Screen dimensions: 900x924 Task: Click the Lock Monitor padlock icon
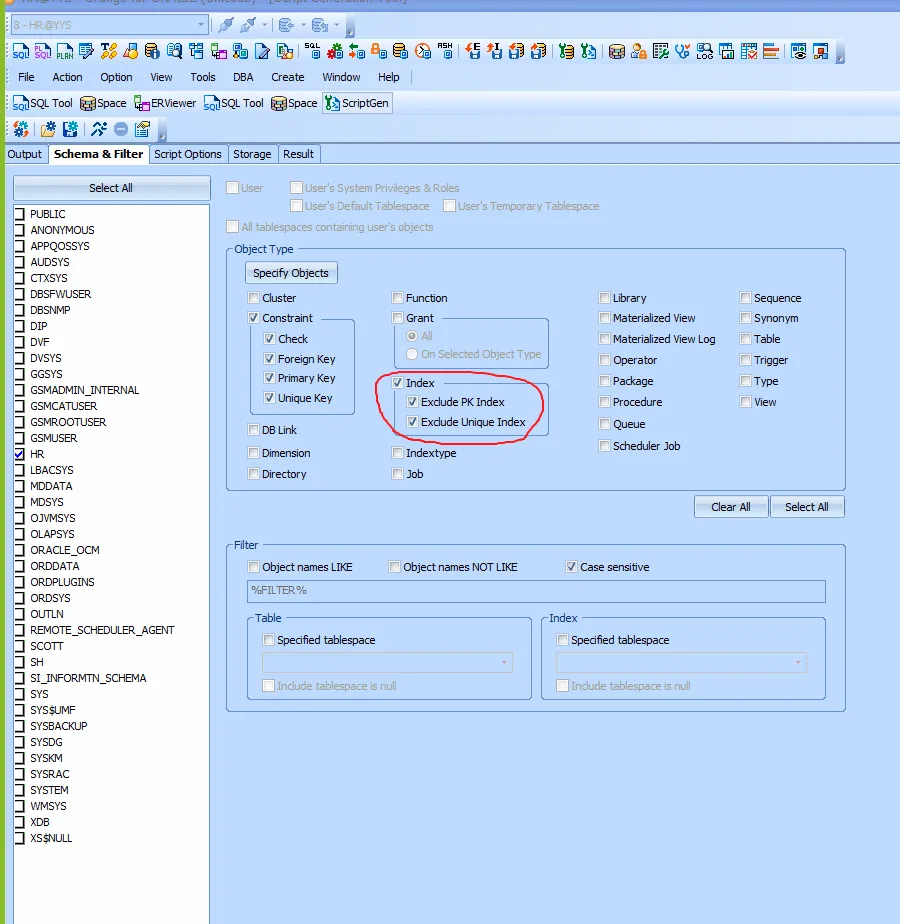pyautogui.click(x=378, y=52)
